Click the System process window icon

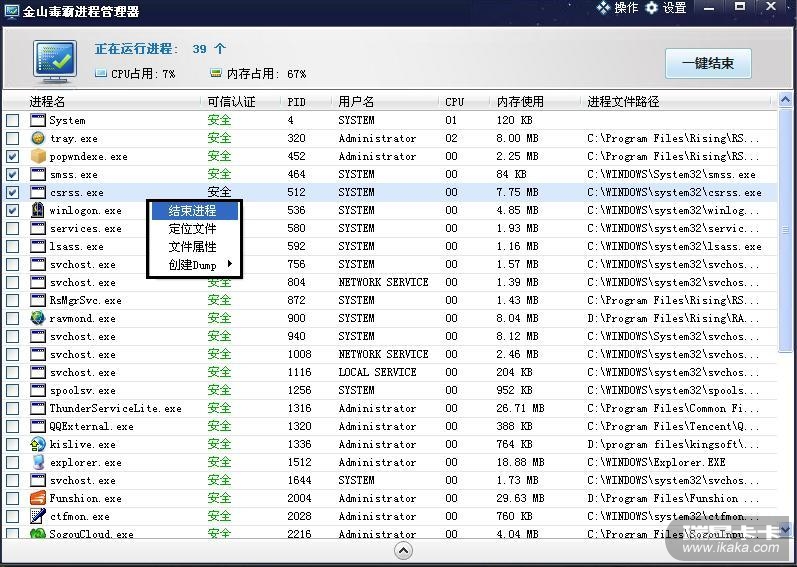pos(38,120)
